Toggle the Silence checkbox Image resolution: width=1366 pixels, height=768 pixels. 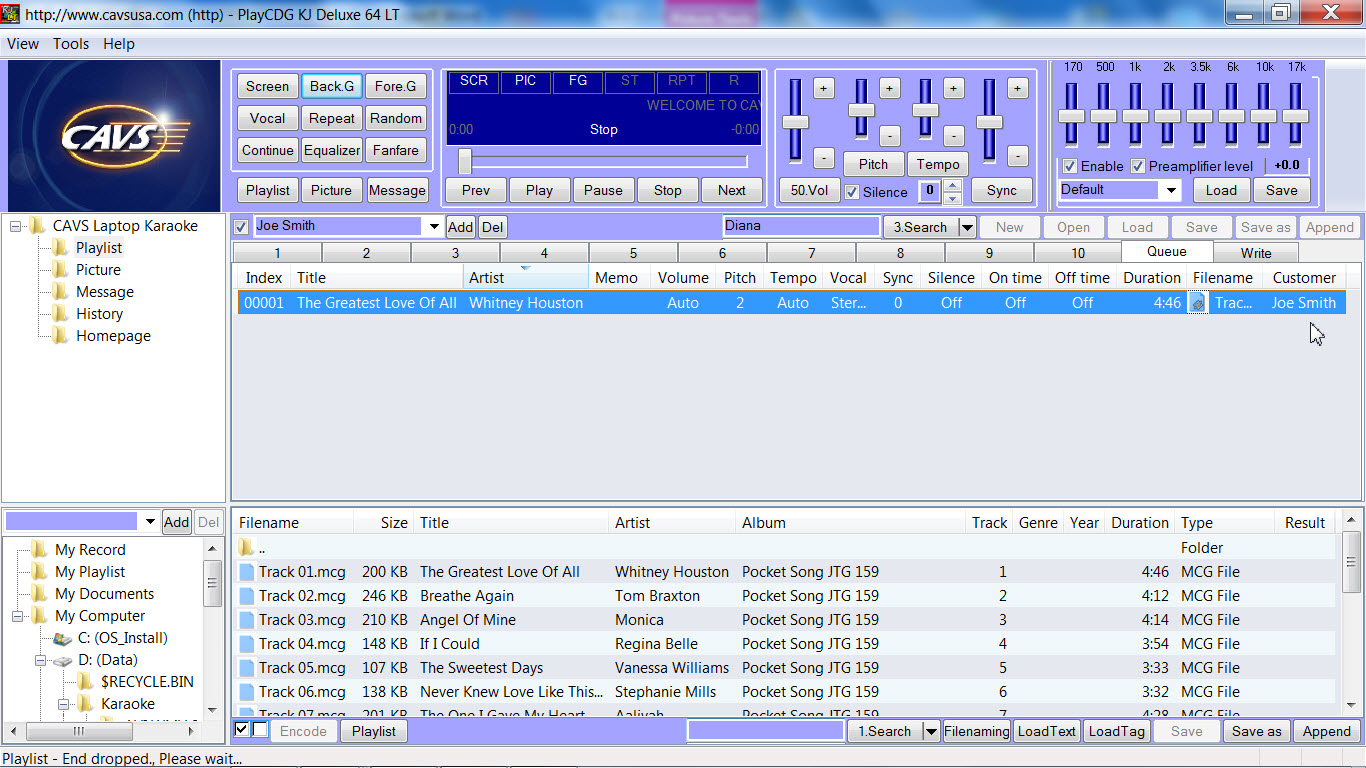click(x=852, y=192)
